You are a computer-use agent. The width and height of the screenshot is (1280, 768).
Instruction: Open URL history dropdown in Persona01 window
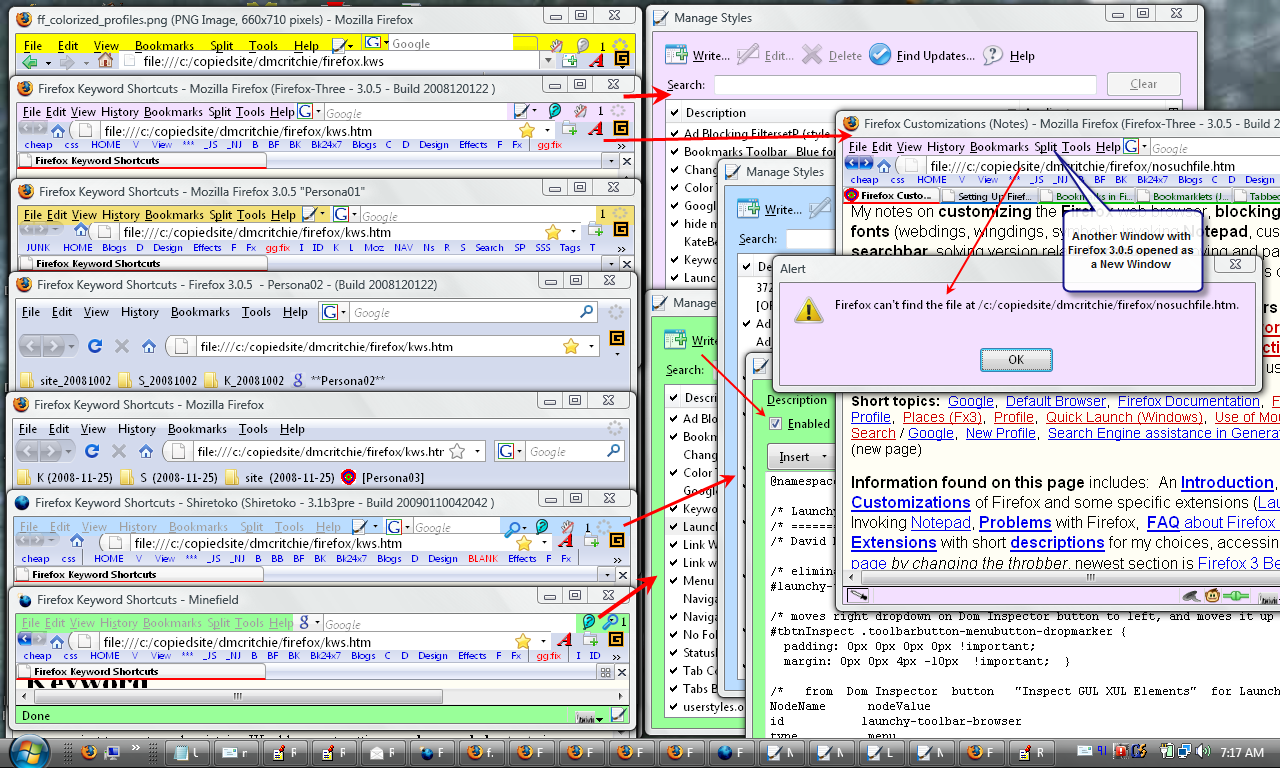coord(575,232)
